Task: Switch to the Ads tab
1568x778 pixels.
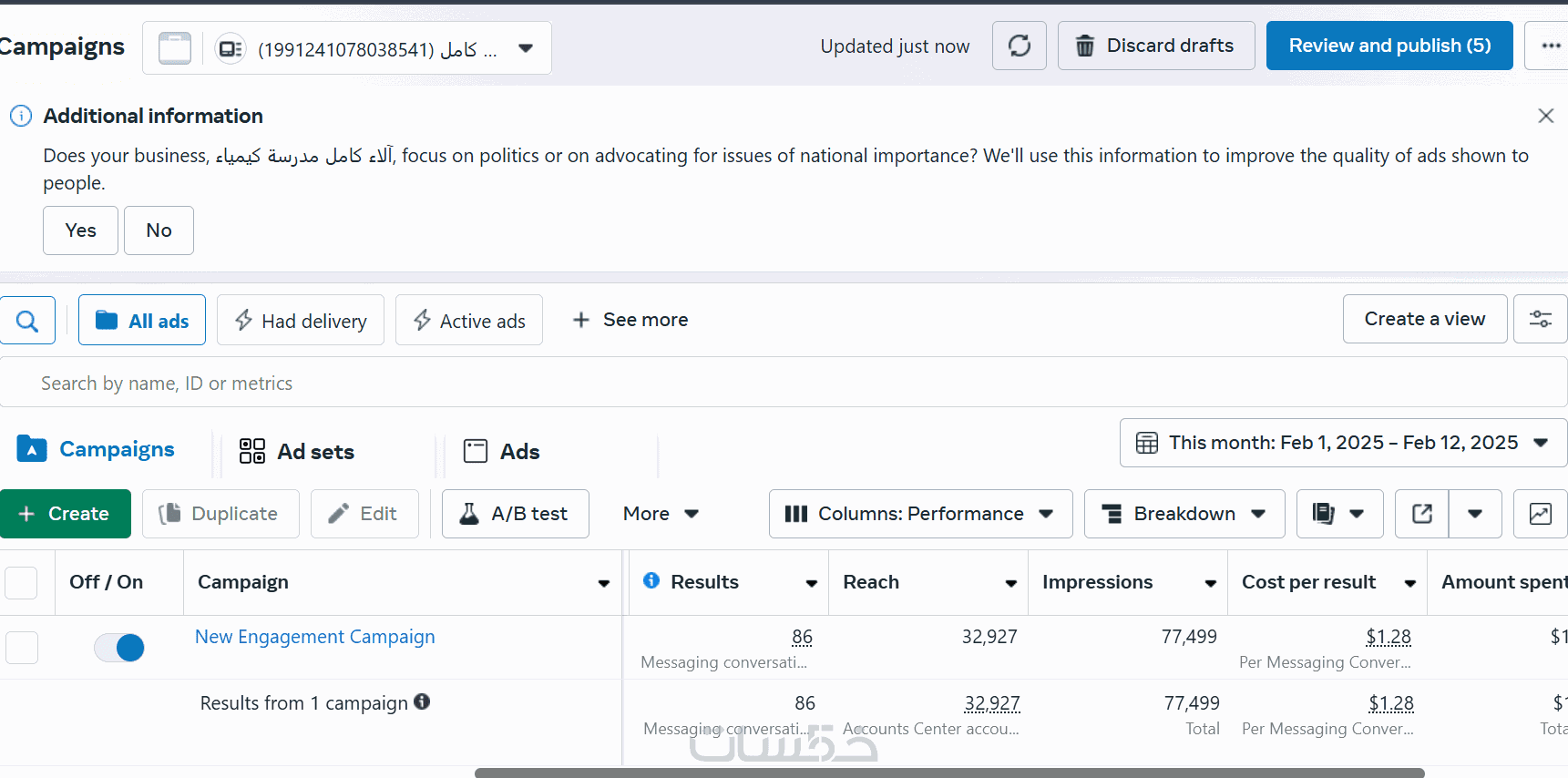Action: click(x=502, y=452)
